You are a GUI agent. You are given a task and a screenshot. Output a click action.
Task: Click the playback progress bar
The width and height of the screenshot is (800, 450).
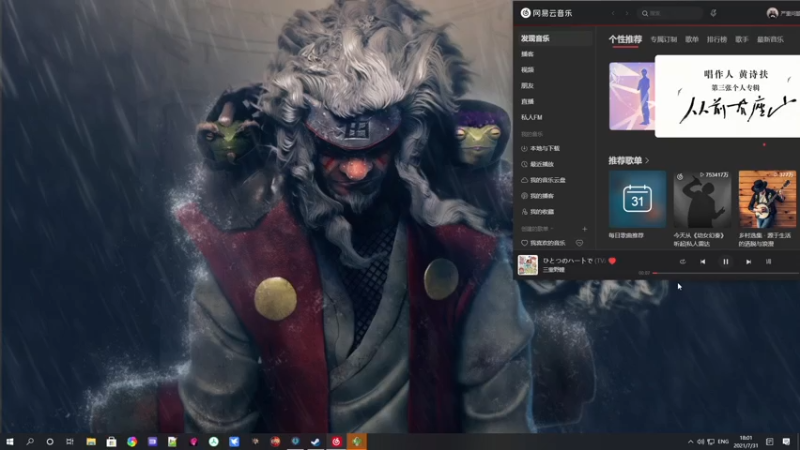point(726,273)
